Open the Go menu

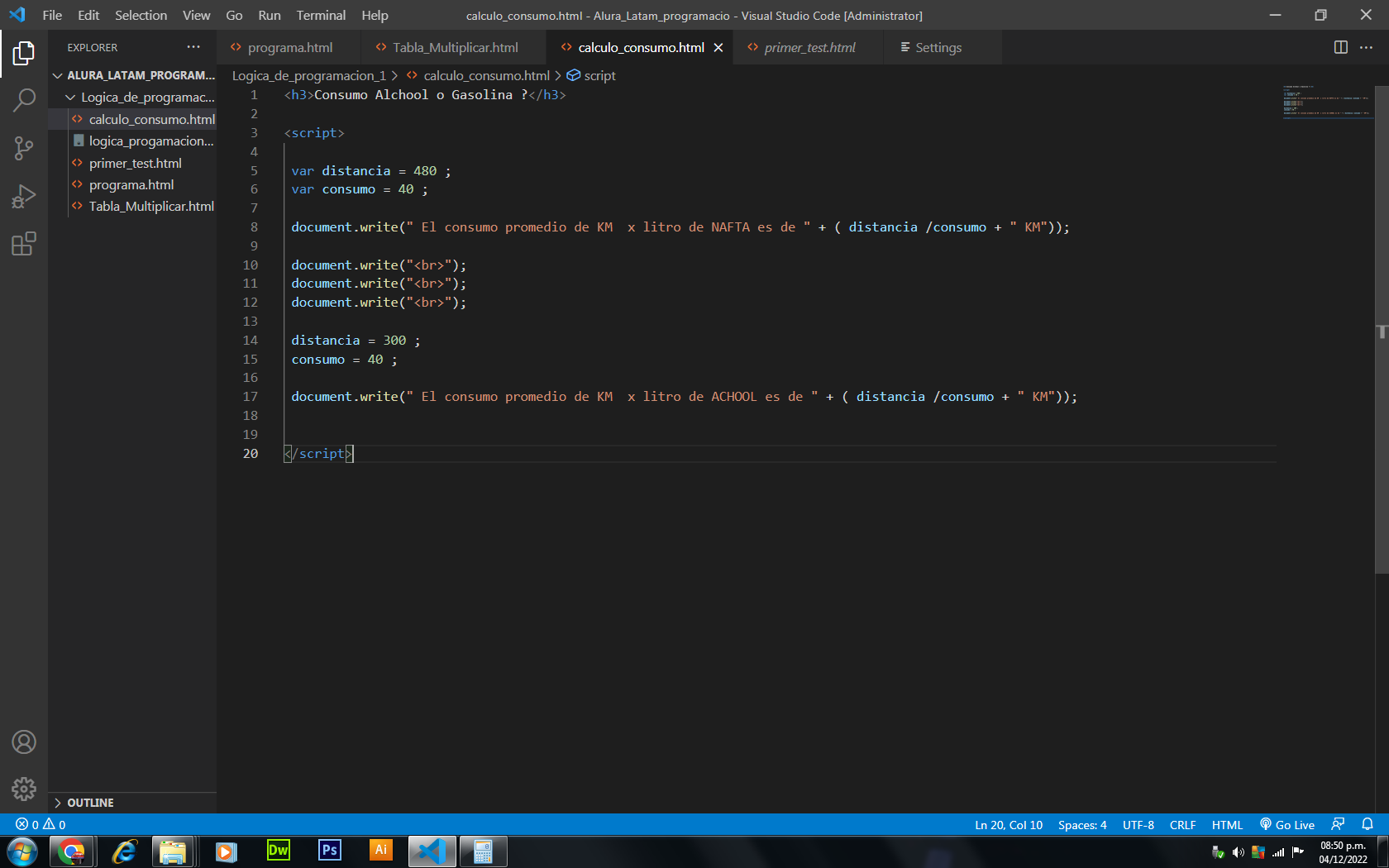coord(234,15)
